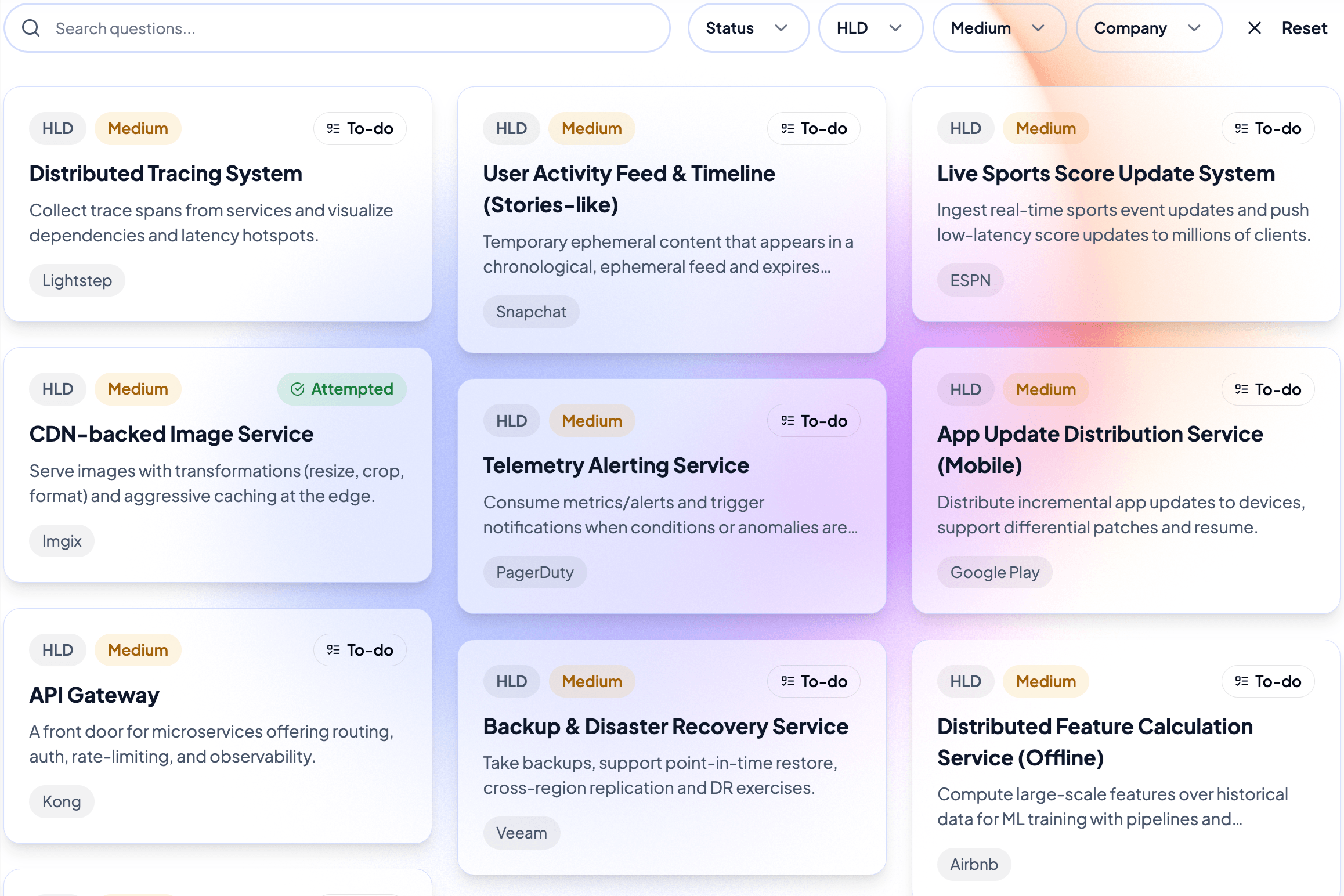1344x896 pixels.
Task: Open the Company filter dropdown
Action: pyautogui.click(x=1148, y=28)
